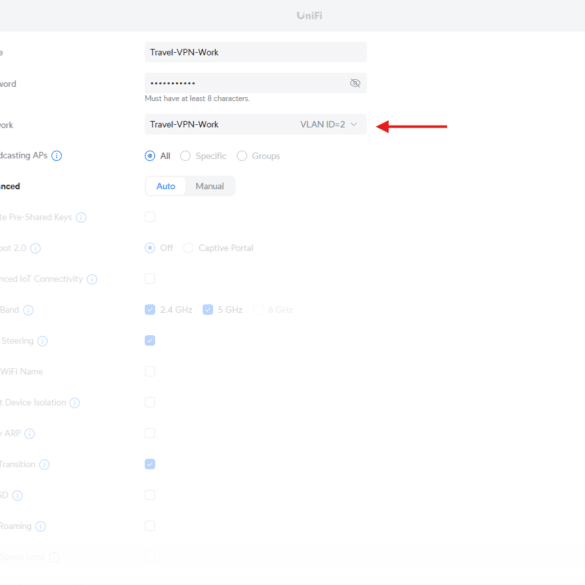Screen dimensions: 585x585
Task: Open the UAPSD info icon
Action: pos(18,495)
